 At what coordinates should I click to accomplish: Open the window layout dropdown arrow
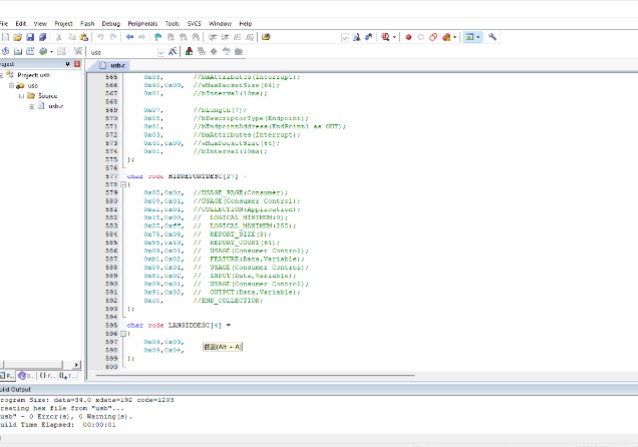[x=478, y=37]
